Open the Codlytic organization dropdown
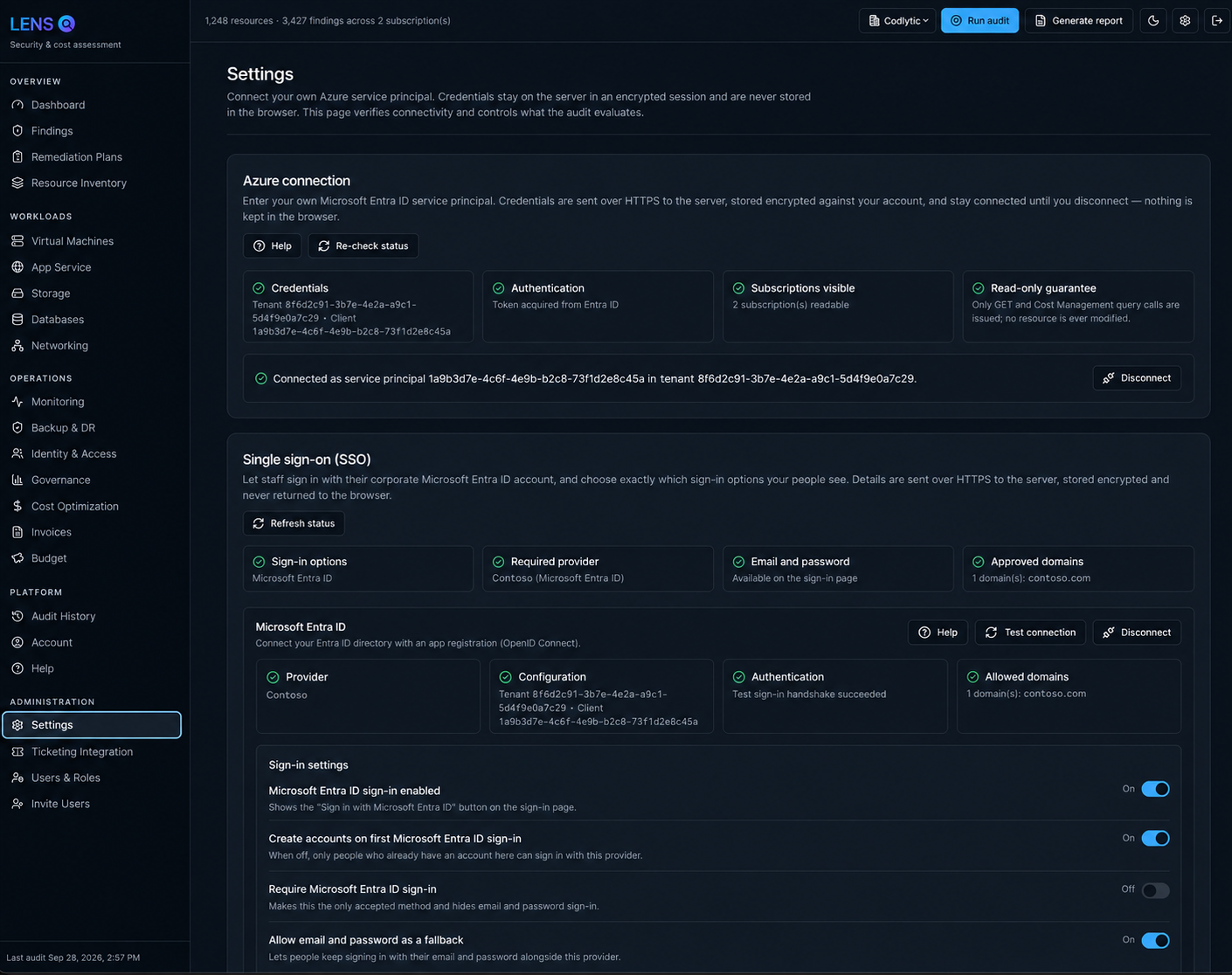 (898, 21)
